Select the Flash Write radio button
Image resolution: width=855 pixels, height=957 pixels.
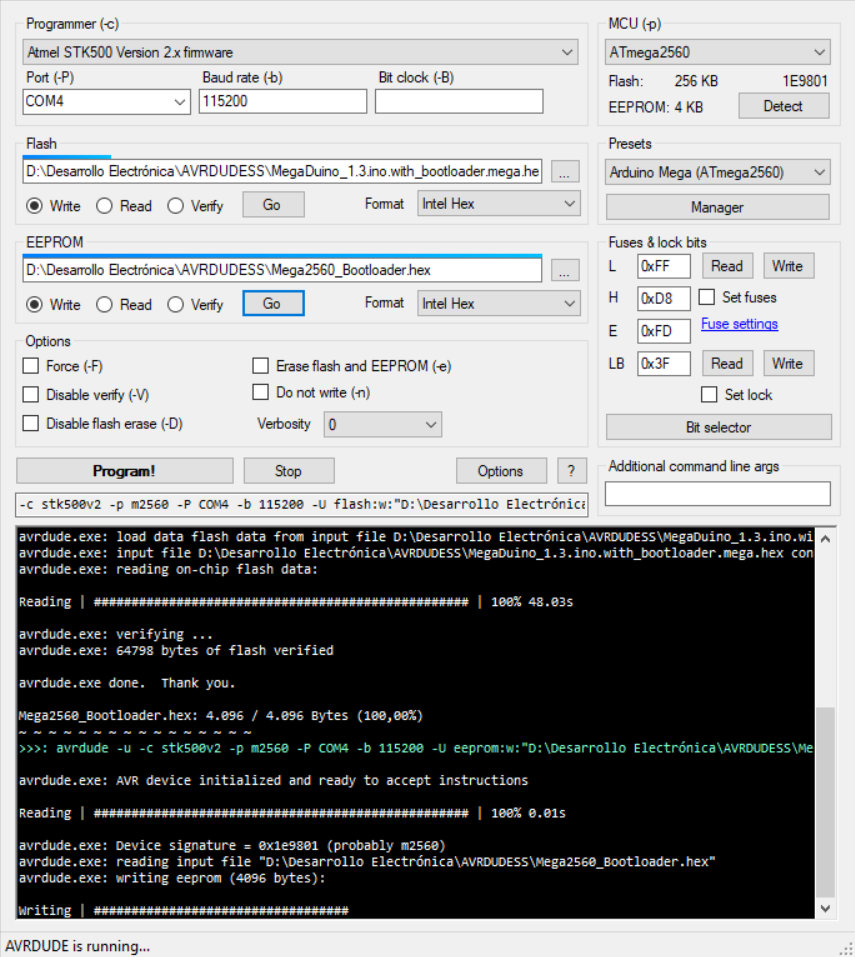coord(34,206)
